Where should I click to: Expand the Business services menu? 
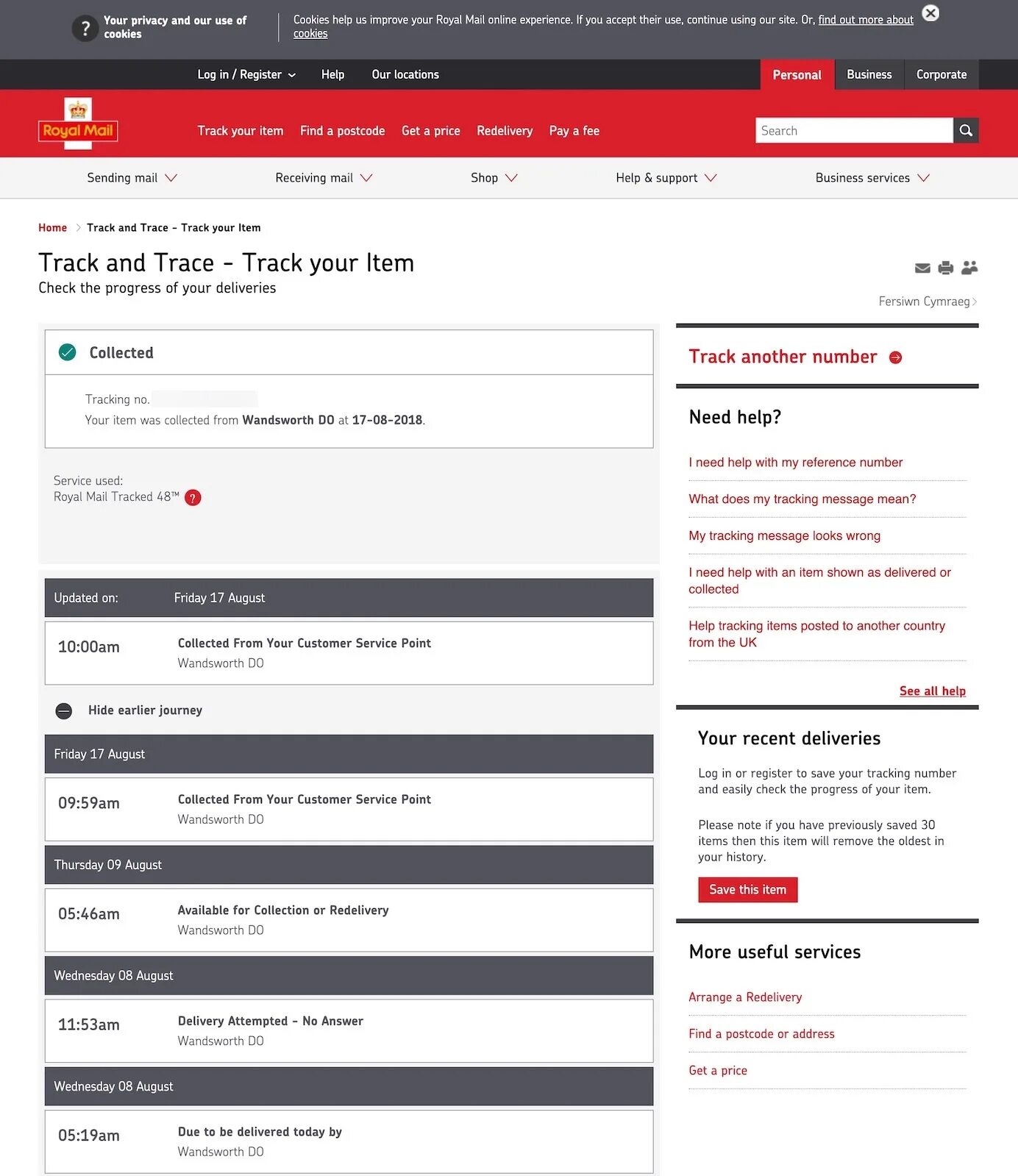[x=872, y=178]
